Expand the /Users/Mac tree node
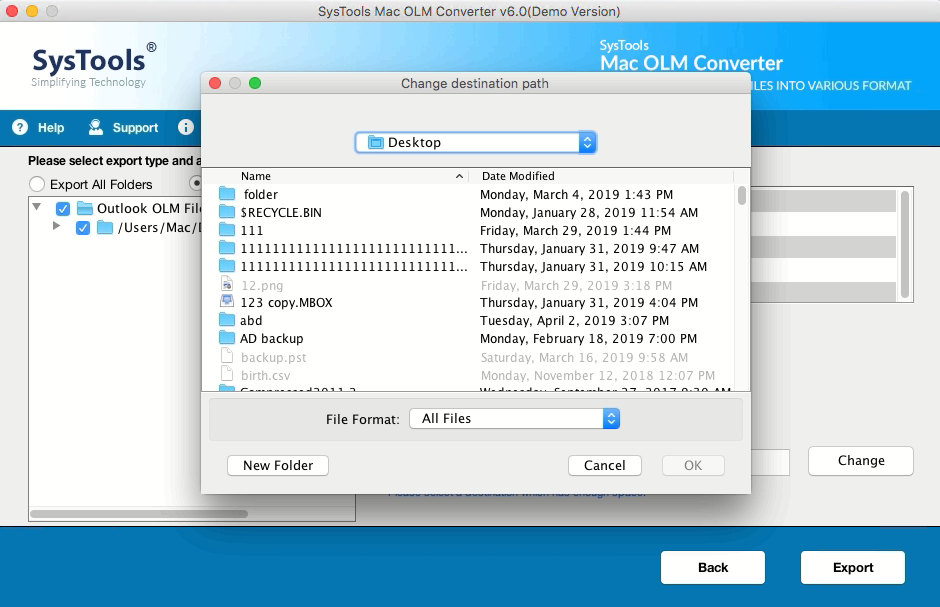 coord(57,227)
